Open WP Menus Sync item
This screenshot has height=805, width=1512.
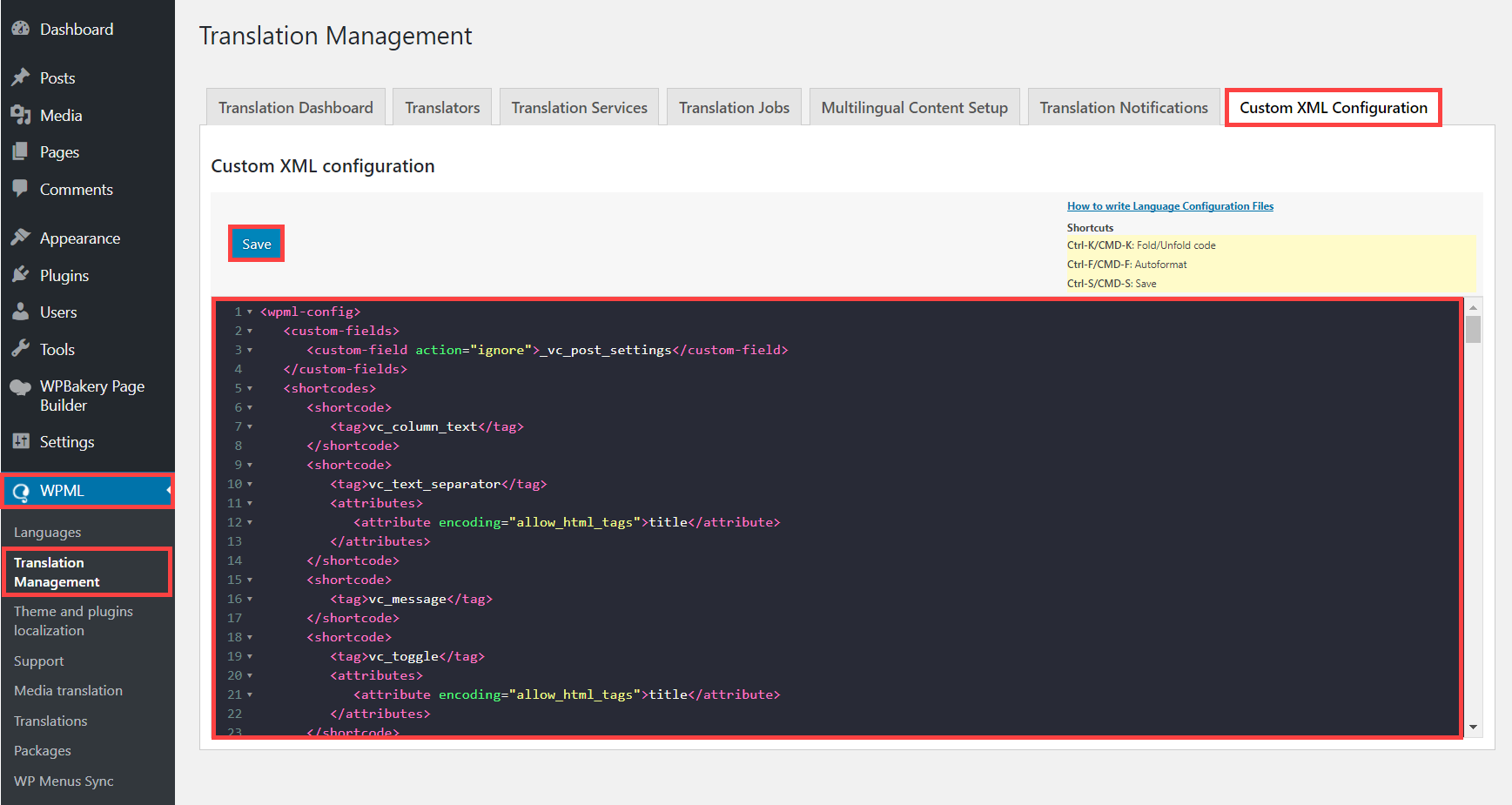(x=64, y=781)
